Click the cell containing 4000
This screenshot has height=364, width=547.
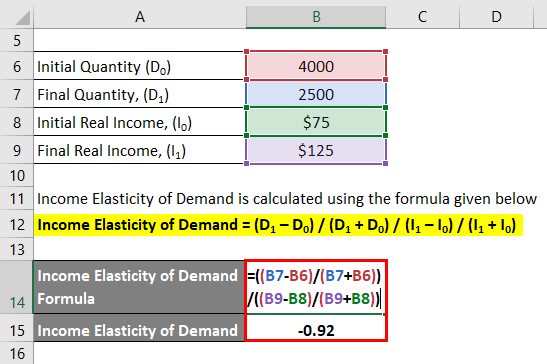(316, 66)
